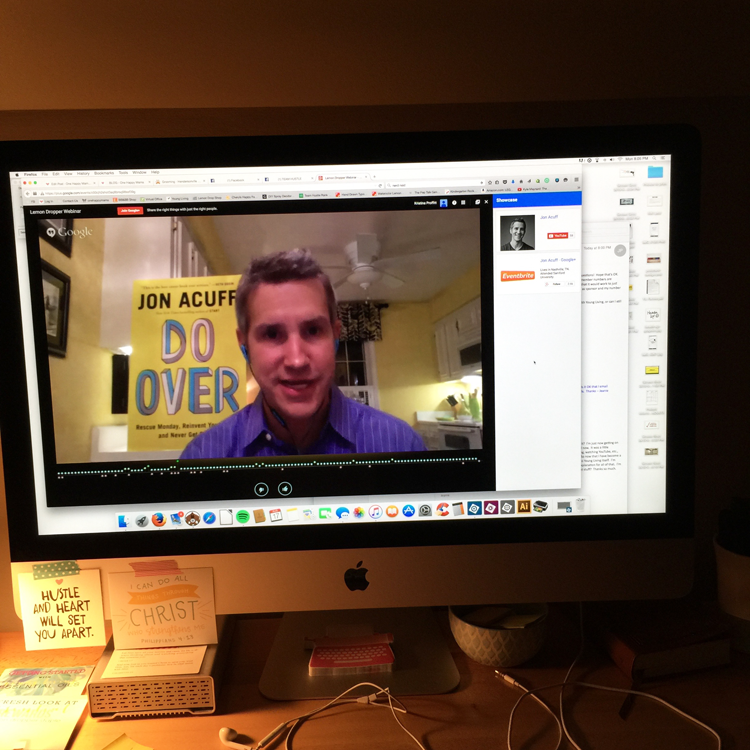Screen dimensions: 750x750
Task: Open the printer icon in Dock
Action: (x=540, y=506)
